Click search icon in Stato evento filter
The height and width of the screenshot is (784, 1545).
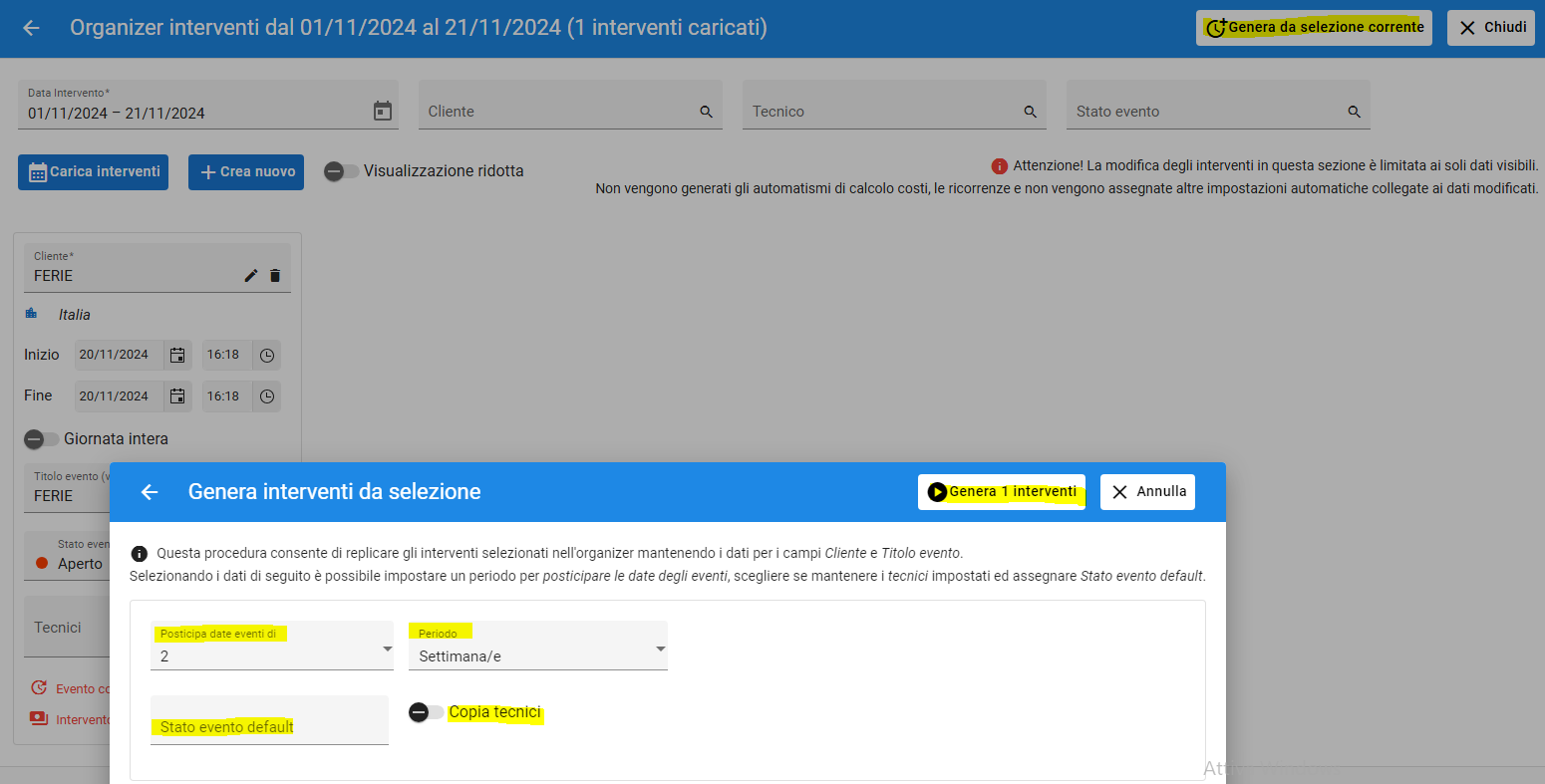coord(1355,112)
